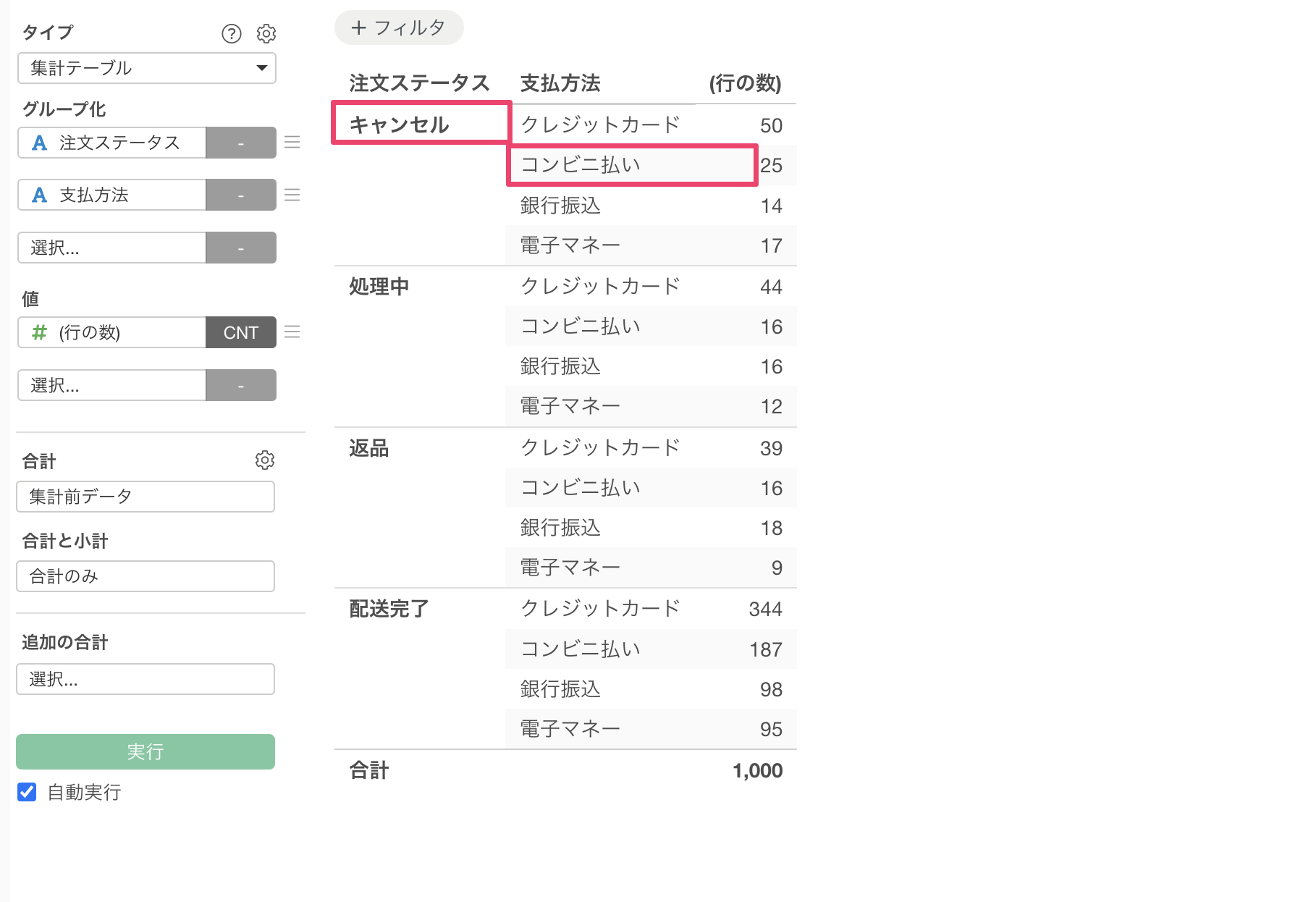Click the green 実行 button

click(145, 751)
